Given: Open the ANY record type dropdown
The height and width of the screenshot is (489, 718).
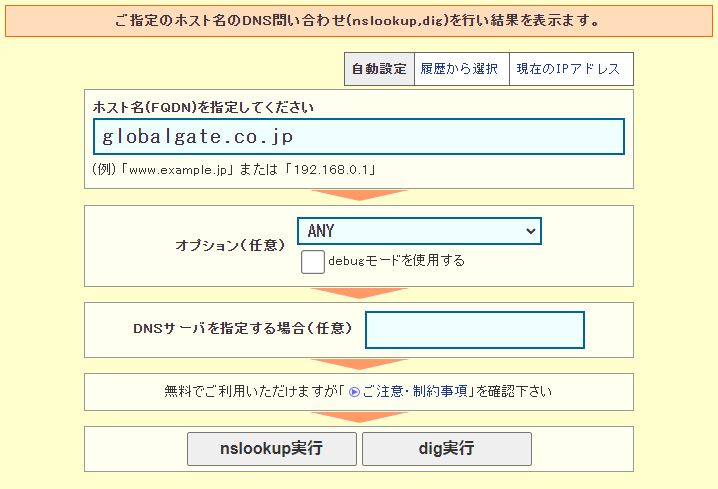Looking at the screenshot, I should [x=419, y=231].
